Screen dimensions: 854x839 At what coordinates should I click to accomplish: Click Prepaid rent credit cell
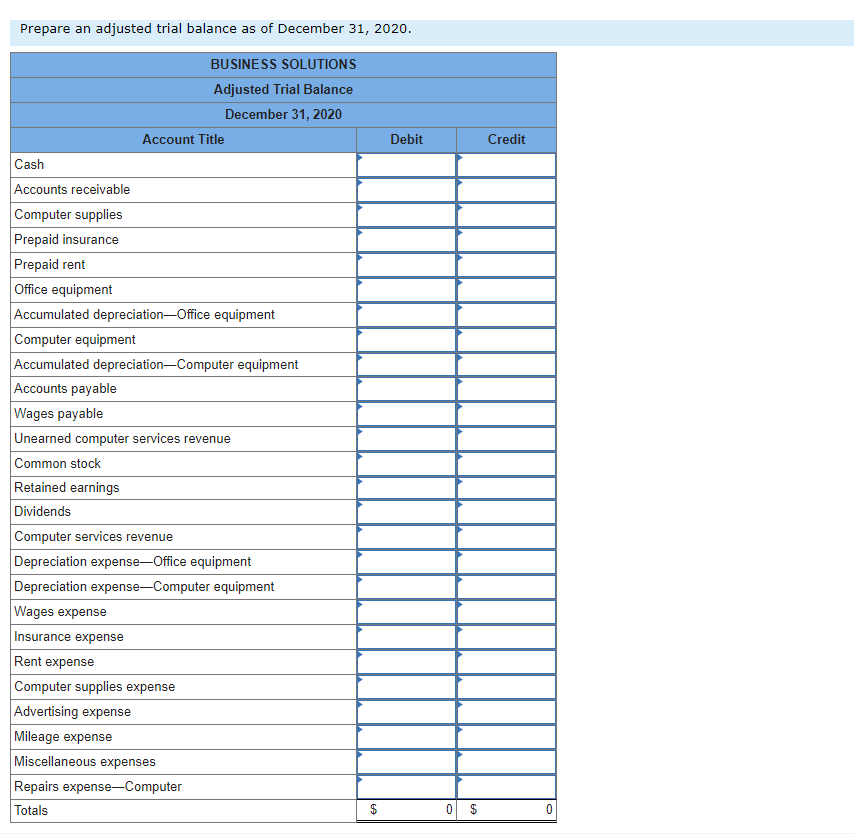[x=507, y=265]
